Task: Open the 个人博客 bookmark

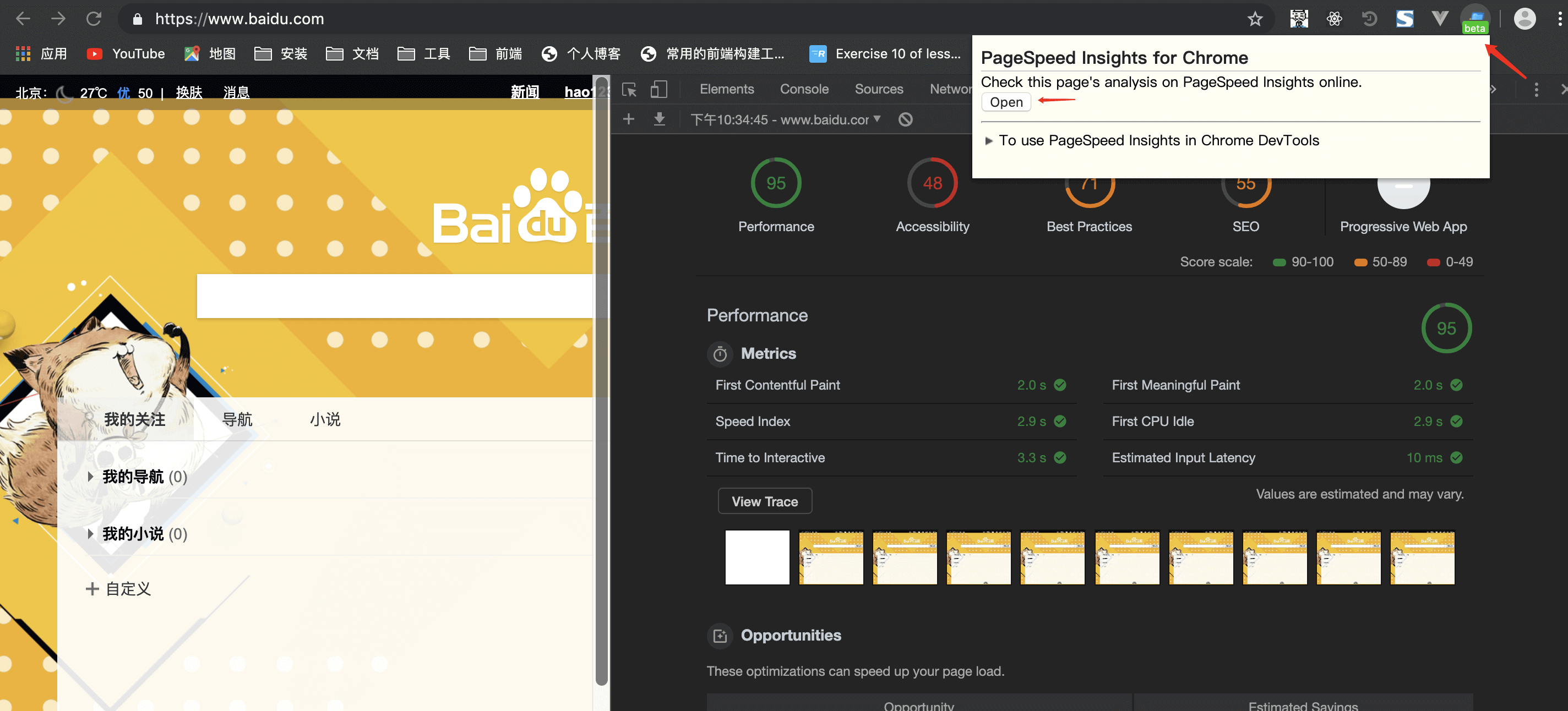Action: [581, 53]
